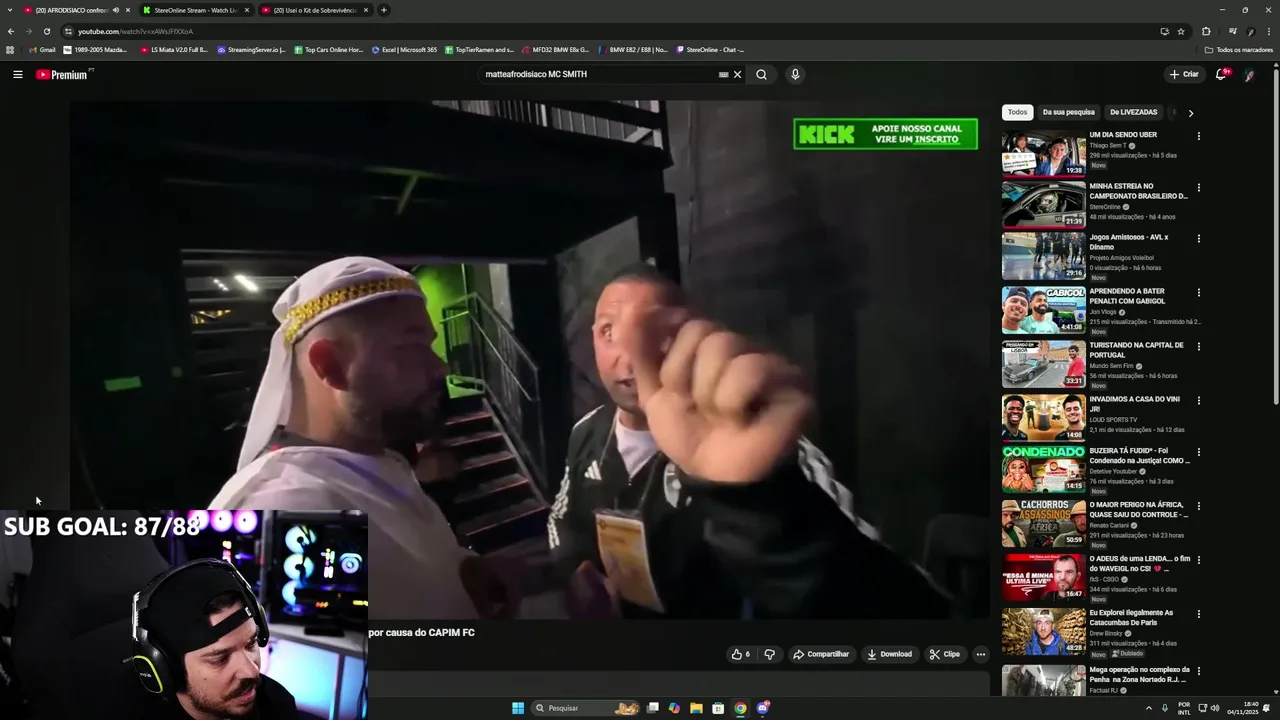Bookmark this page with star icon
The width and height of the screenshot is (1280, 720).
[1181, 31]
